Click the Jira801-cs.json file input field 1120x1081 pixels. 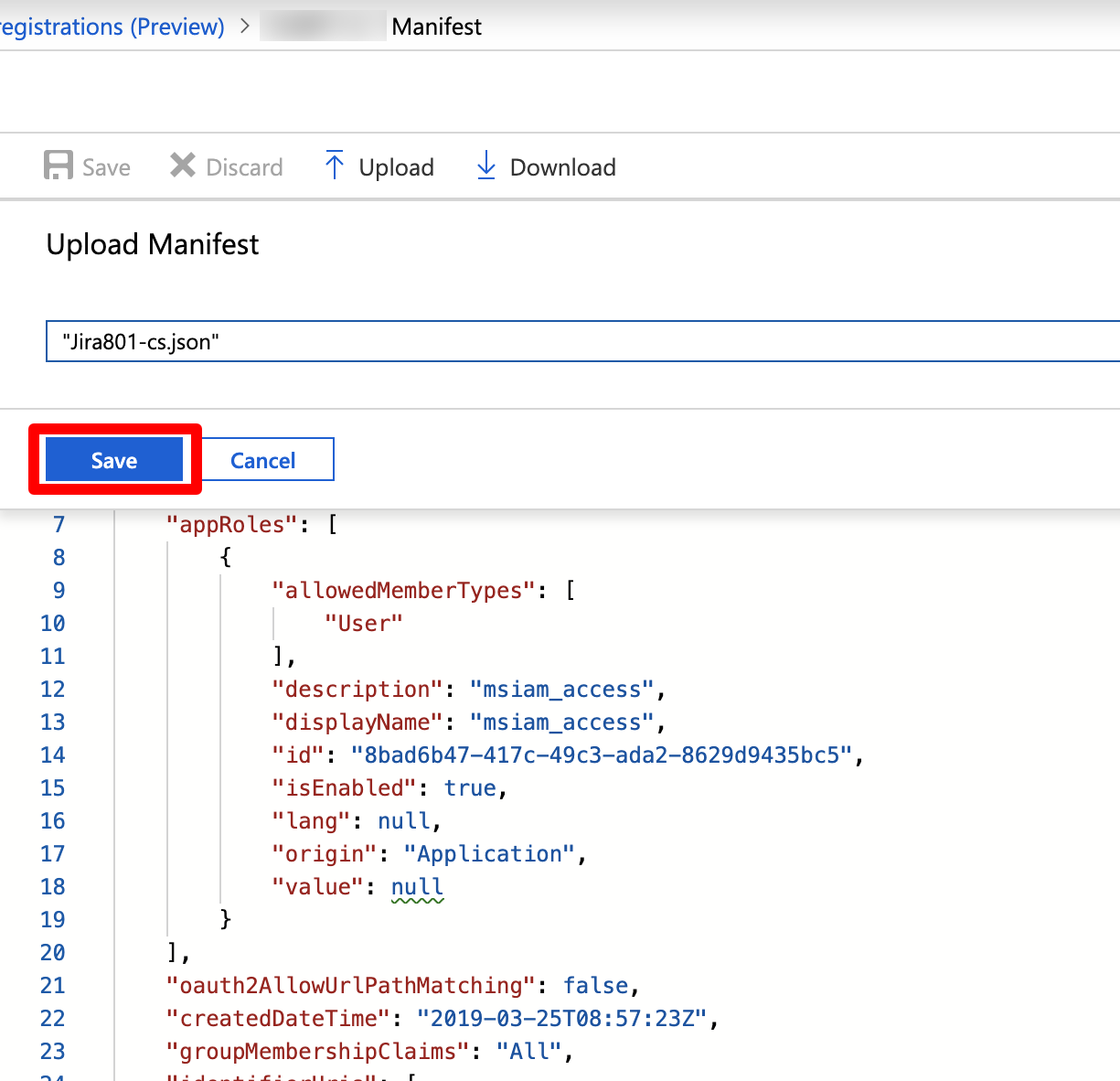click(582, 341)
